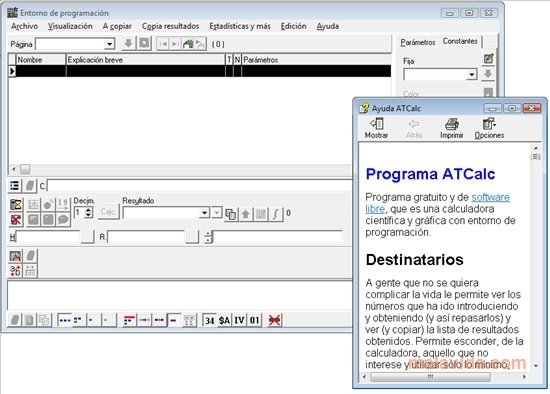This screenshot has height=394, width=550.
Task: Switch to the Parámetros tab
Action: 417,42
